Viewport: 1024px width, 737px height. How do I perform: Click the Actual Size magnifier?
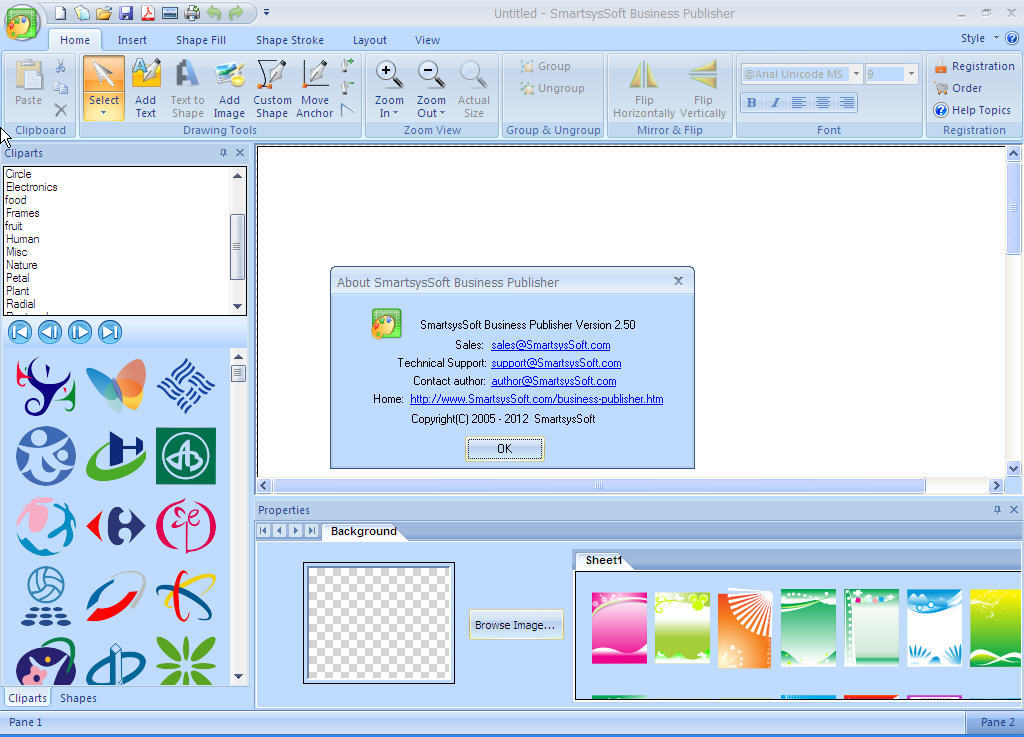point(473,87)
